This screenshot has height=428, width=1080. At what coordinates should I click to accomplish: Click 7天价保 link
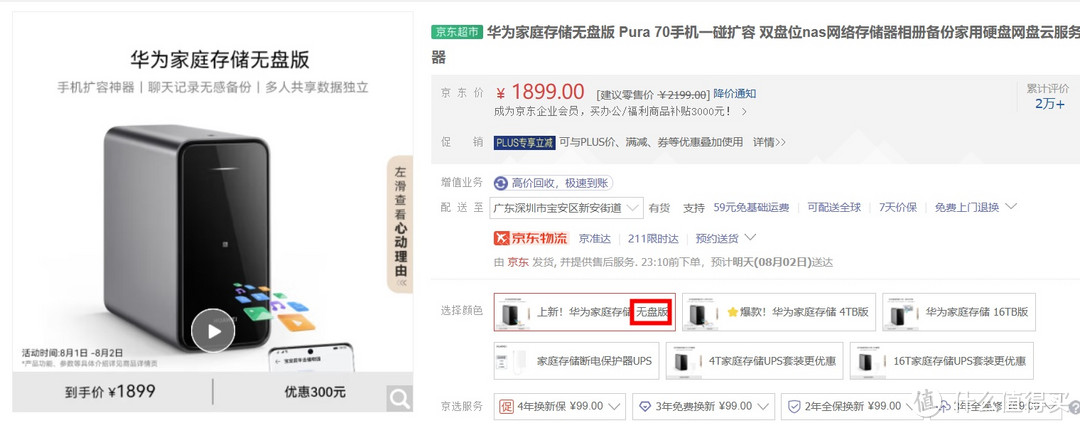pyautogui.click(x=898, y=207)
